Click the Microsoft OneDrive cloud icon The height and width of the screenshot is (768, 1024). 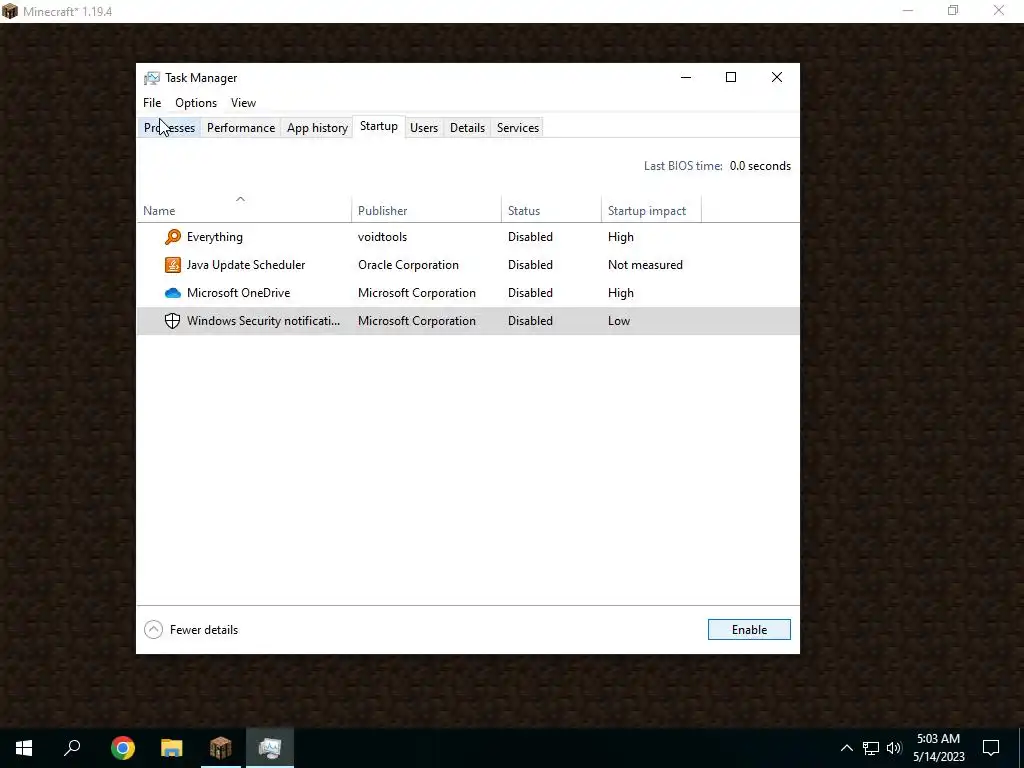(172, 293)
